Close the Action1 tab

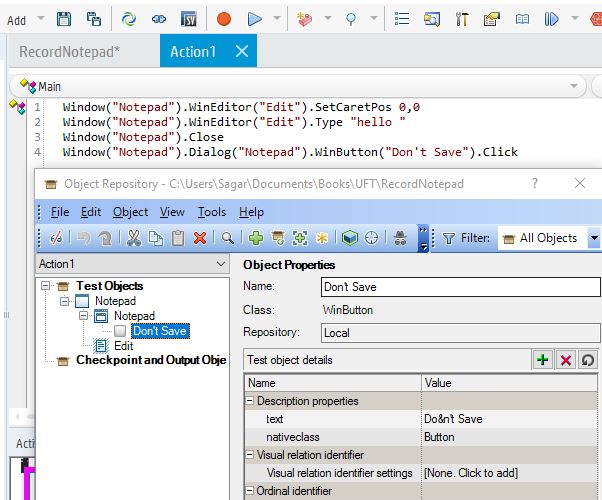(x=242, y=51)
